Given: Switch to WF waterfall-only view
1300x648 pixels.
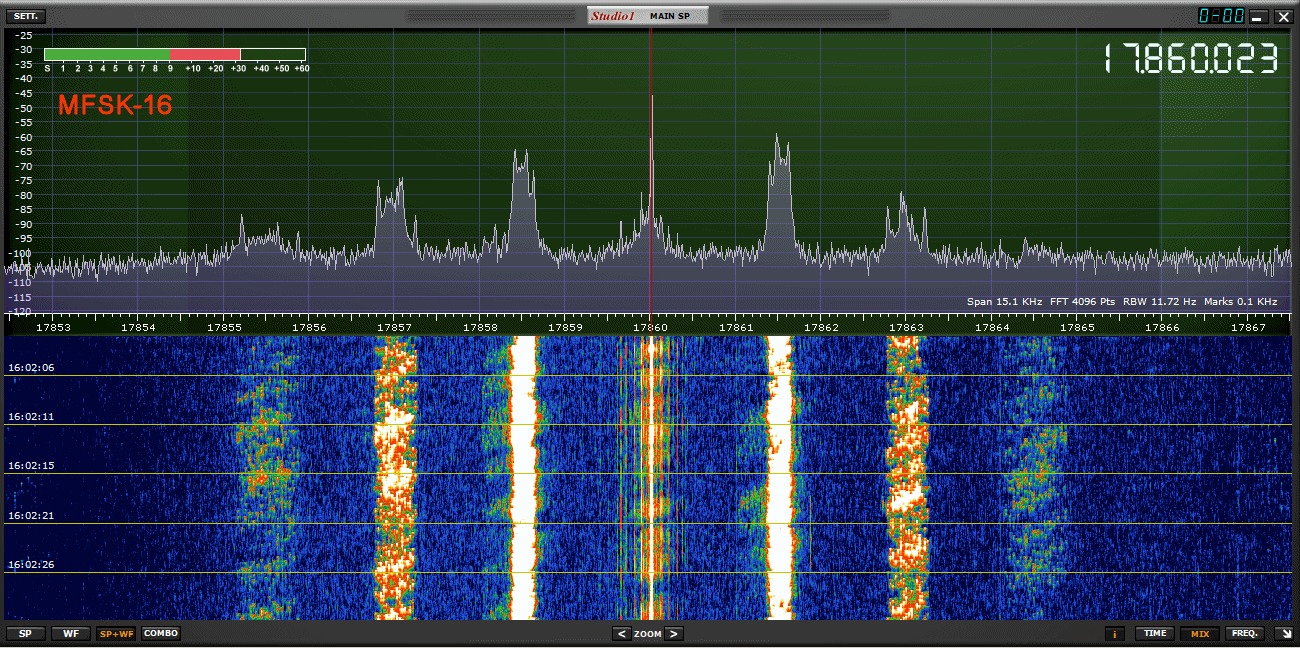Looking at the screenshot, I should pyautogui.click(x=71, y=633).
